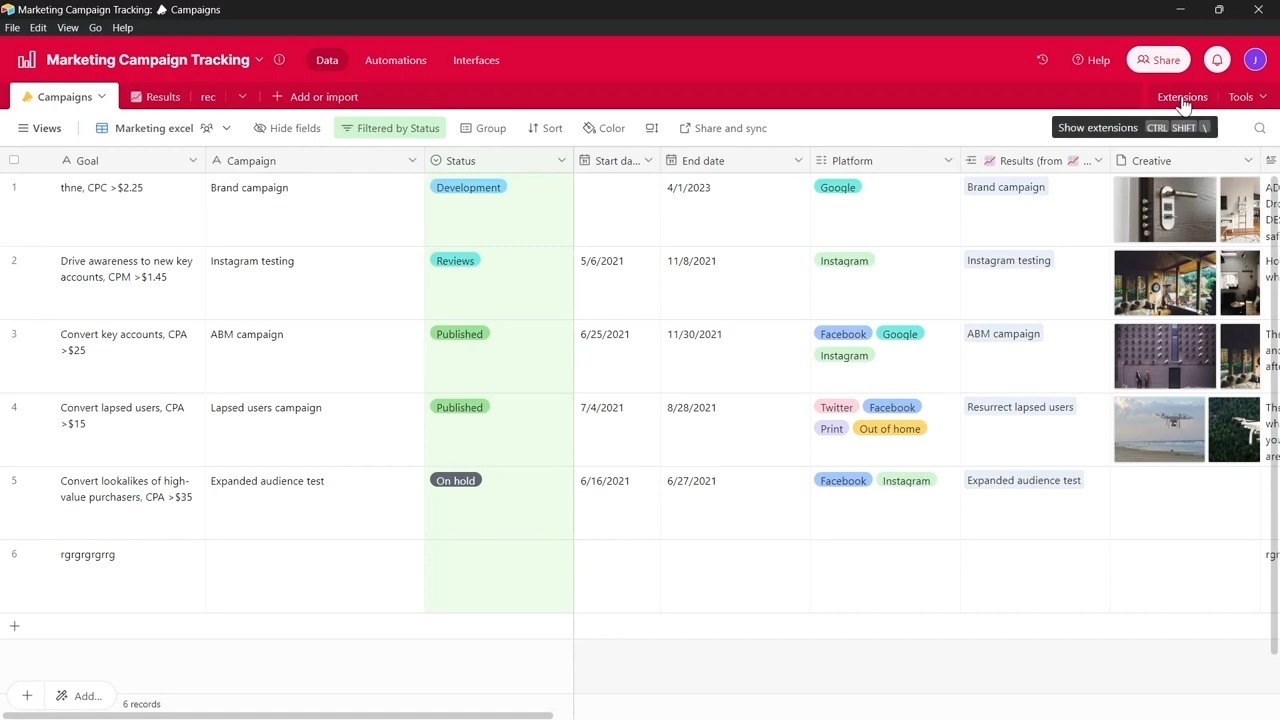Switch to the Automations tab

click(396, 60)
